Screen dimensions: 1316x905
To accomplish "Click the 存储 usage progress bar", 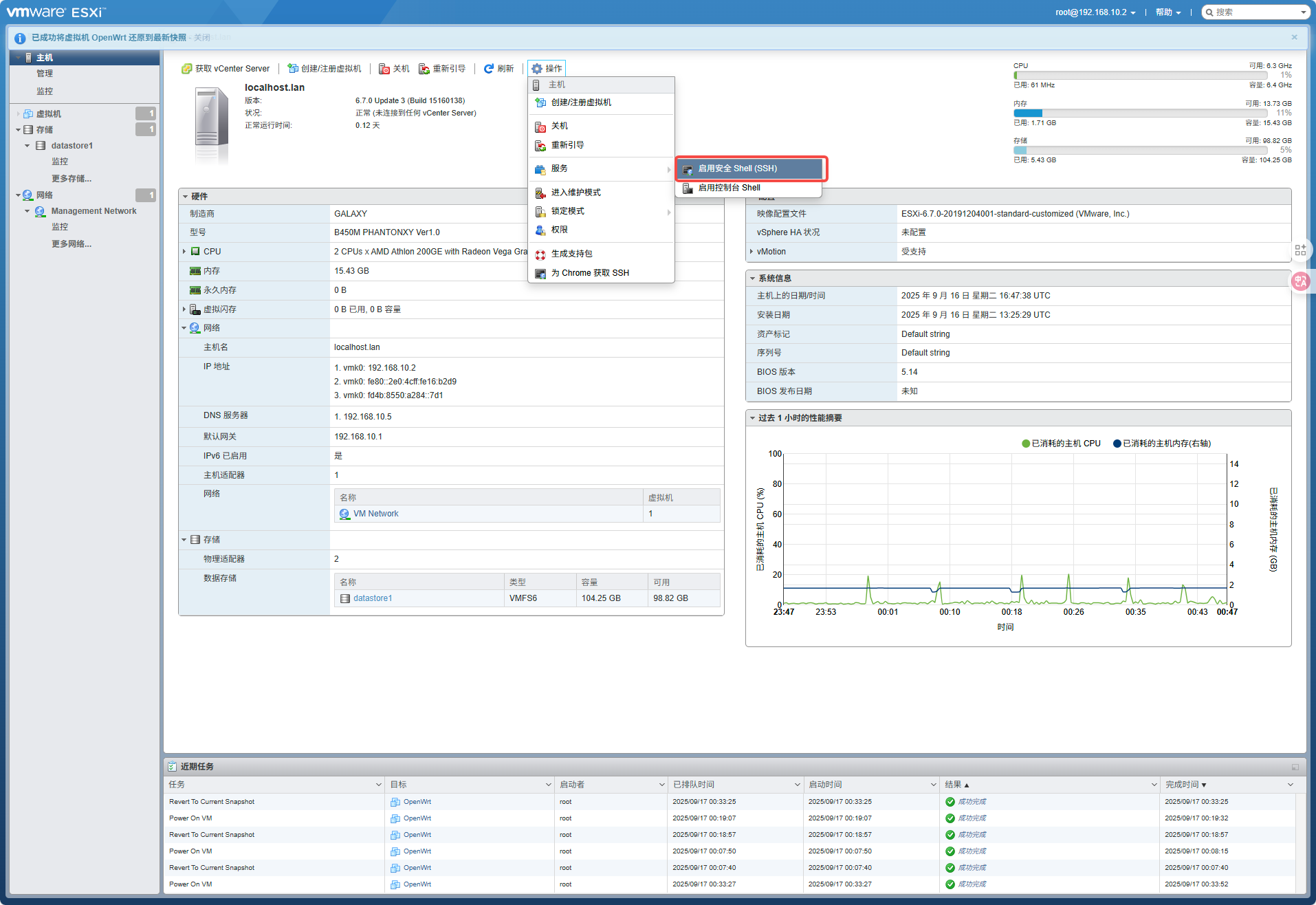I will 1140,151.
